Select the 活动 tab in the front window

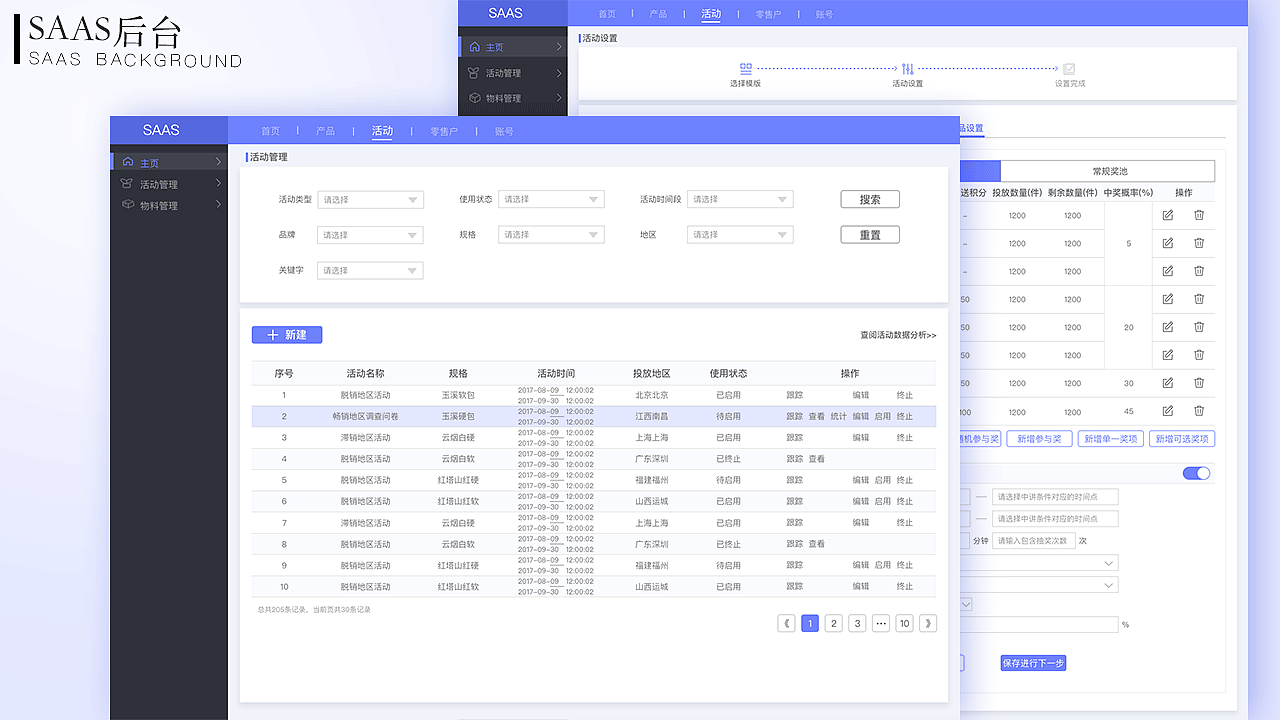click(382, 131)
